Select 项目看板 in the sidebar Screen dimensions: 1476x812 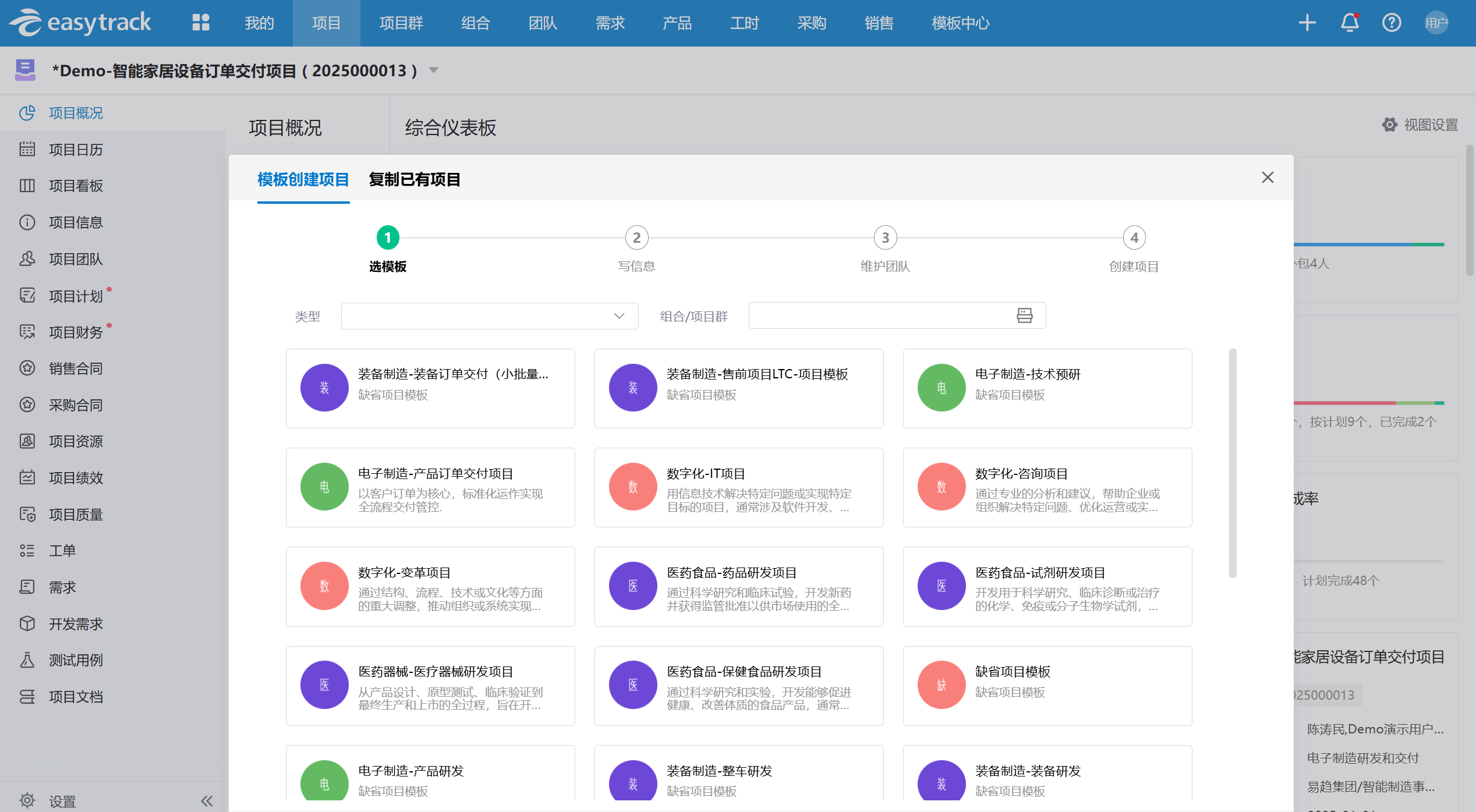(76, 186)
